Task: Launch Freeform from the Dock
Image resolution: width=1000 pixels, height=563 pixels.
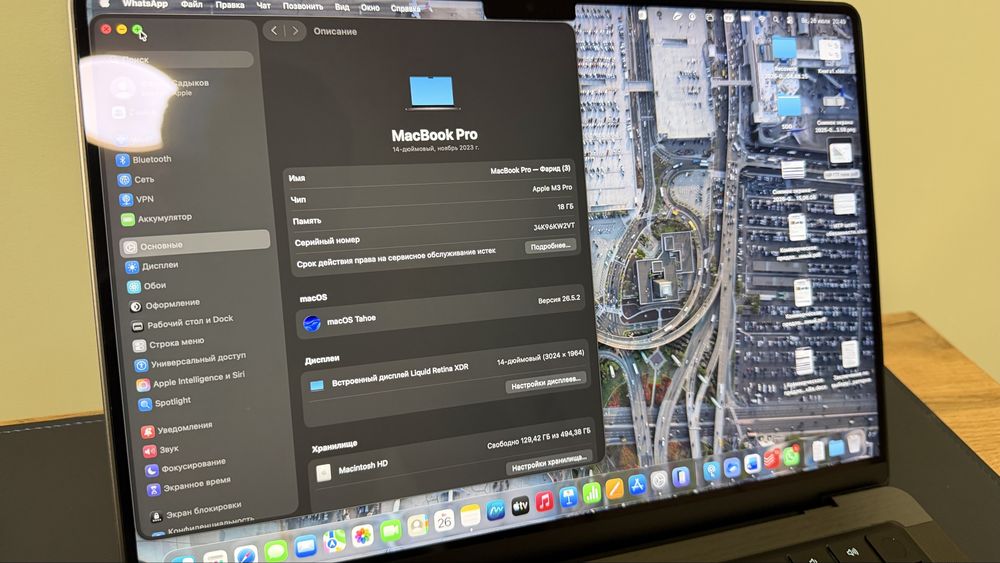Action: coord(496,511)
